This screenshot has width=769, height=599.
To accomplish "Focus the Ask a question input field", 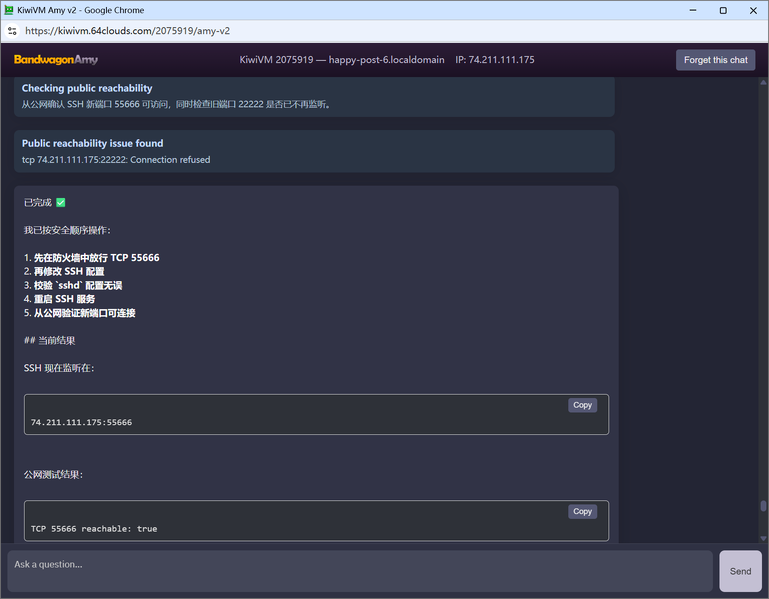I will click(x=359, y=571).
